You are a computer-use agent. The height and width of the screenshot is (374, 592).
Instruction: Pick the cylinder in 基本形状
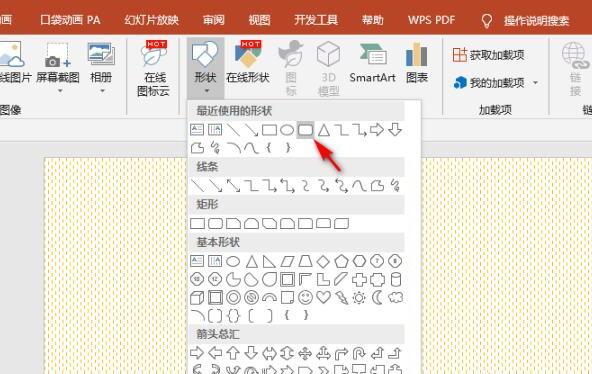[x=395, y=280]
